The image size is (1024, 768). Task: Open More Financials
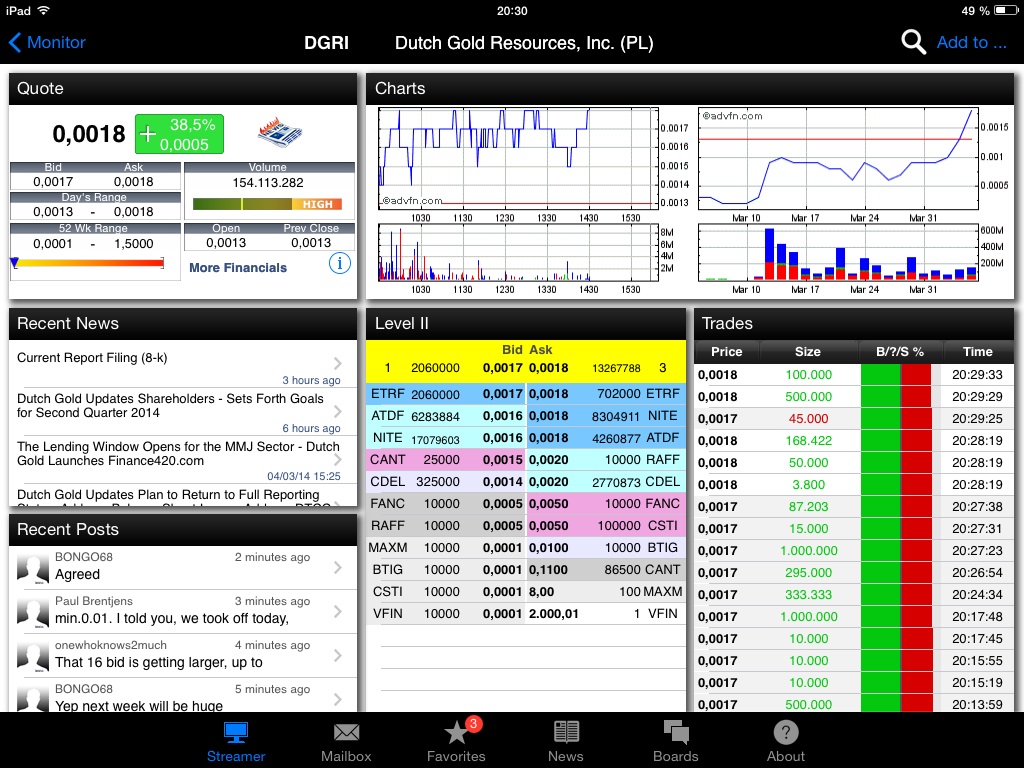click(x=240, y=268)
